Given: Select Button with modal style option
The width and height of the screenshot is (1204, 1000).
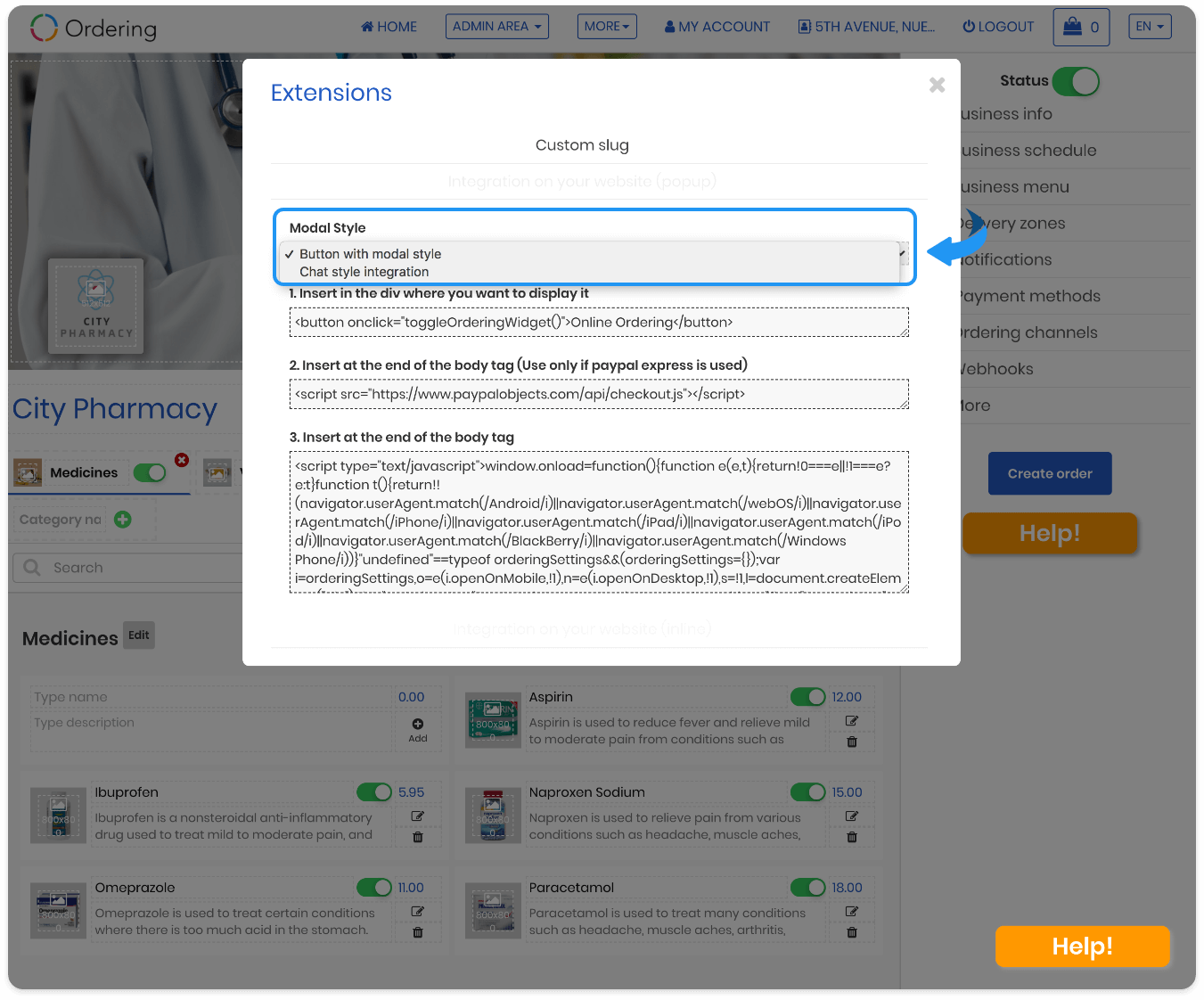Looking at the screenshot, I should [589, 254].
